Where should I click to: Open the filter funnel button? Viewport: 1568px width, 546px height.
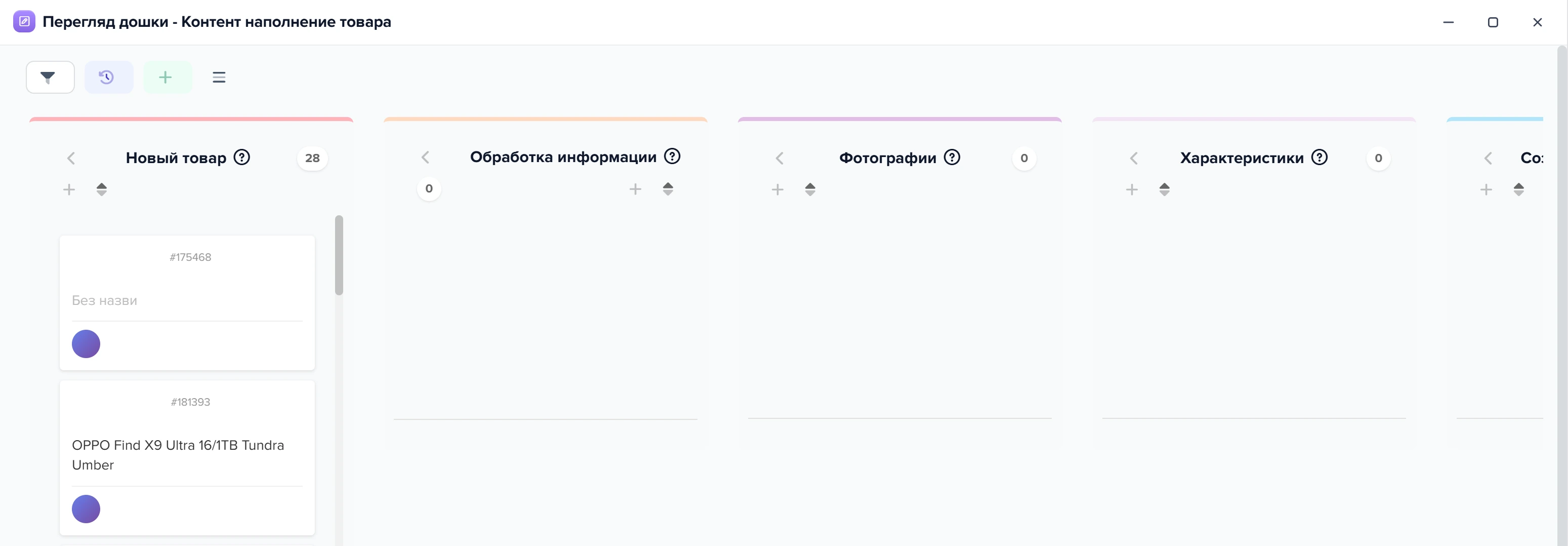[50, 77]
